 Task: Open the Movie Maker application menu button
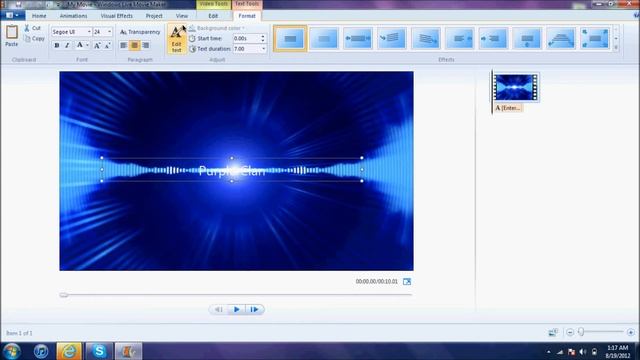click(13, 16)
